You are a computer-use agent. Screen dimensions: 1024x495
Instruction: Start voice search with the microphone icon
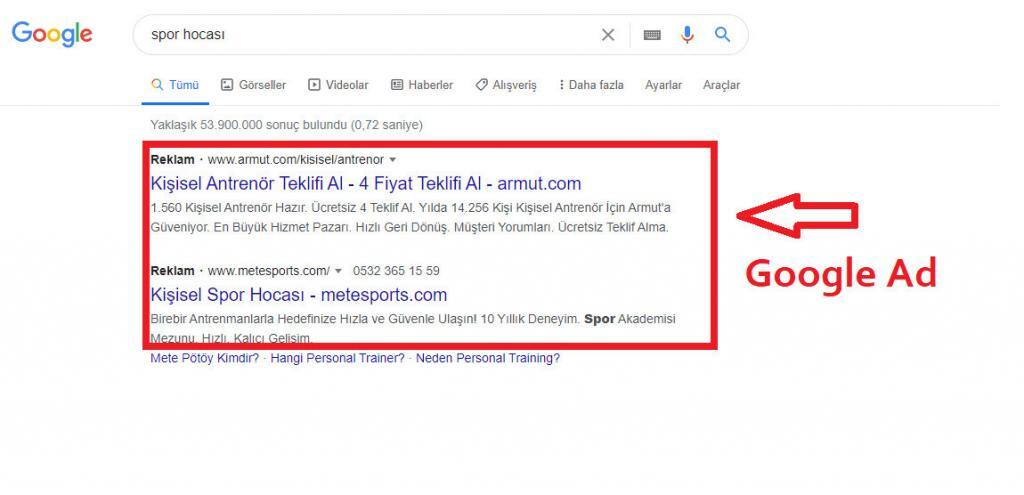(x=687, y=35)
